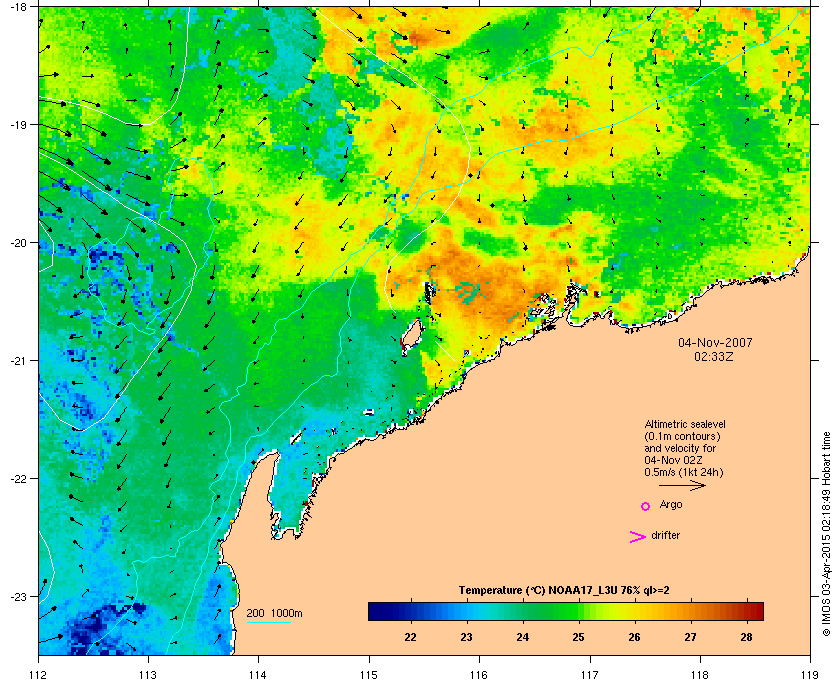
Task: Click latitude axis label -22
Action: [19, 479]
